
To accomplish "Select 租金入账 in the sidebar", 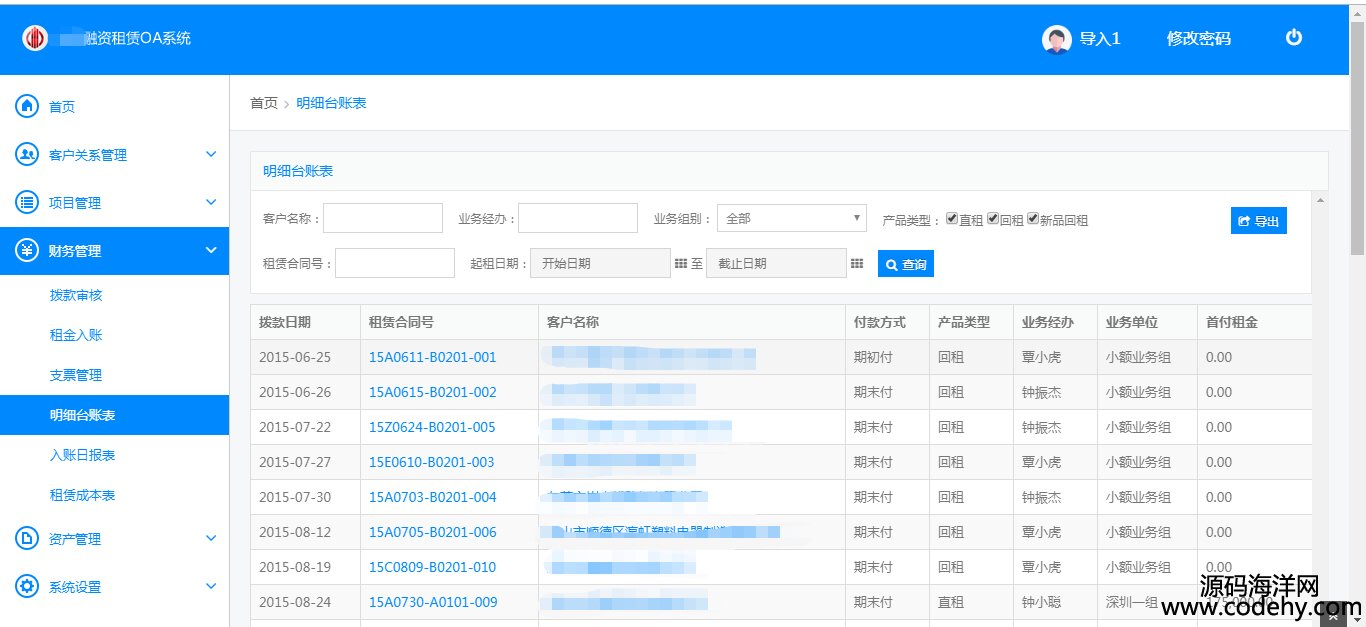I will [x=76, y=335].
